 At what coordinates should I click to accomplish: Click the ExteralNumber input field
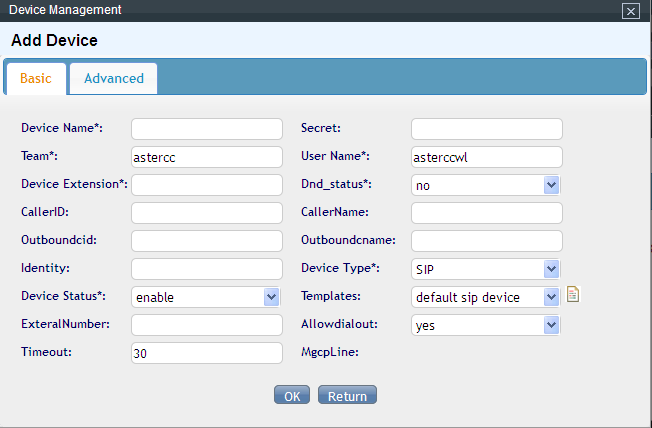pyautogui.click(x=207, y=325)
